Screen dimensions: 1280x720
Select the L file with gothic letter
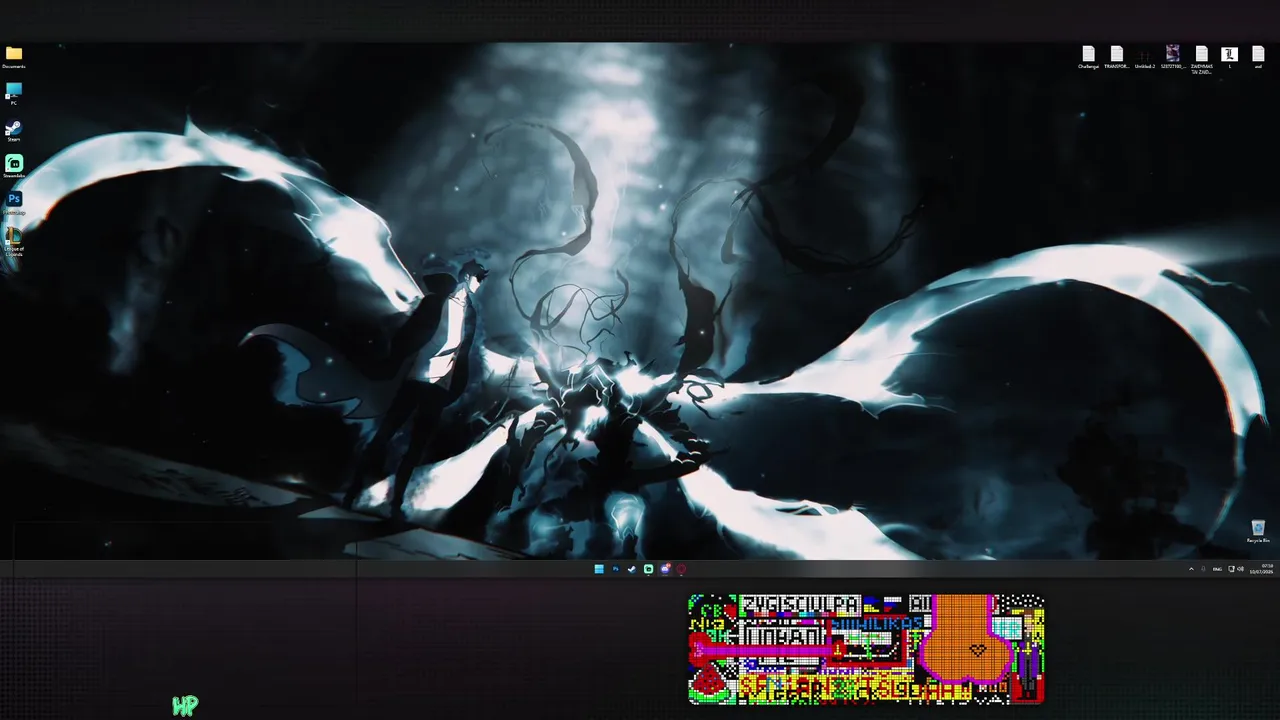tap(1229, 57)
